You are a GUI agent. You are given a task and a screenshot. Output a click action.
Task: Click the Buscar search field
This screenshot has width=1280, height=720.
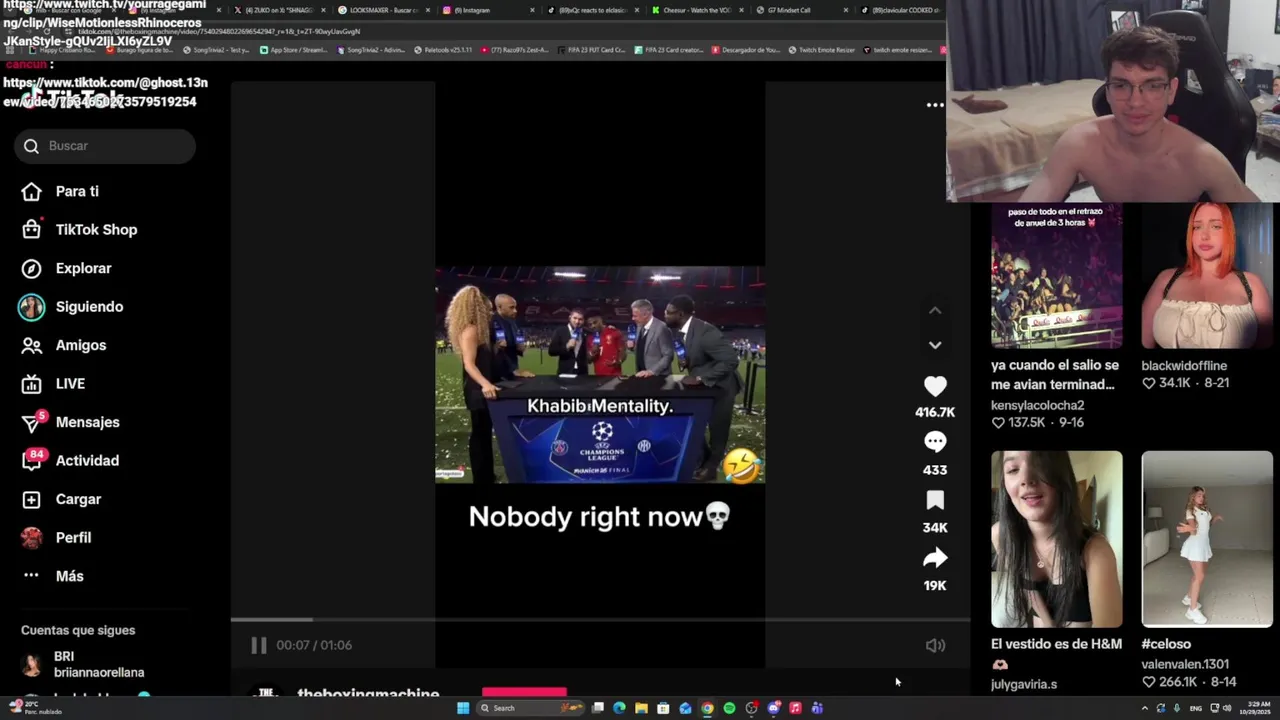(x=105, y=146)
